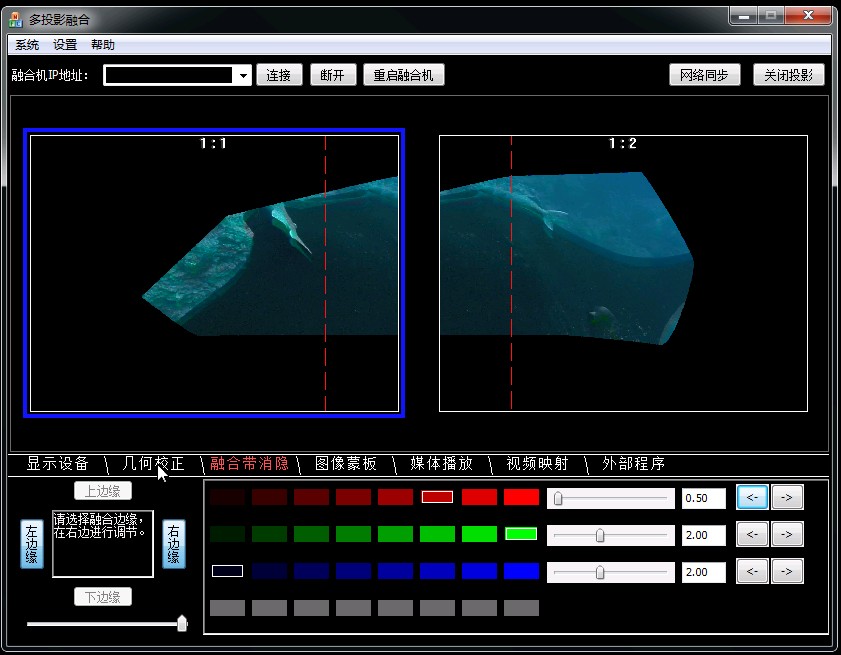The width and height of the screenshot is (841, 655).
Task: Click the red row right arrow button
Action: [x=787, y=497]
